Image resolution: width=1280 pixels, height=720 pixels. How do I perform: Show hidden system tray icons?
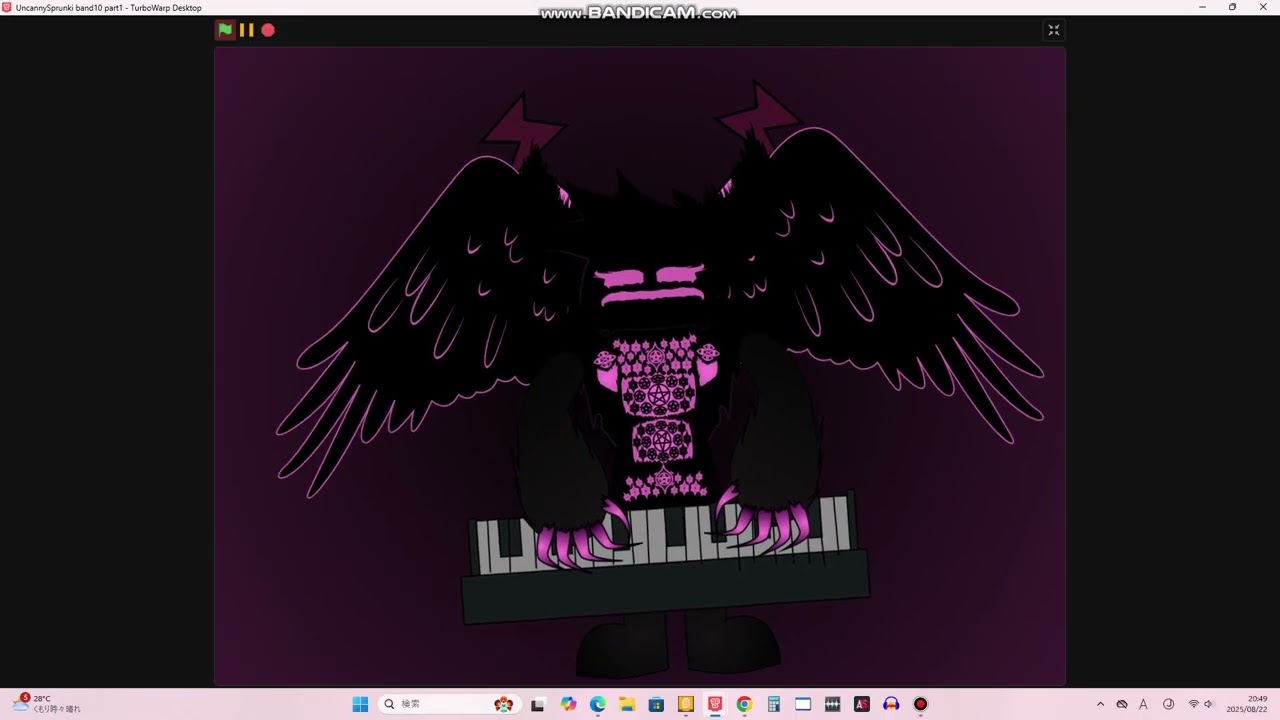point(1101,704)
